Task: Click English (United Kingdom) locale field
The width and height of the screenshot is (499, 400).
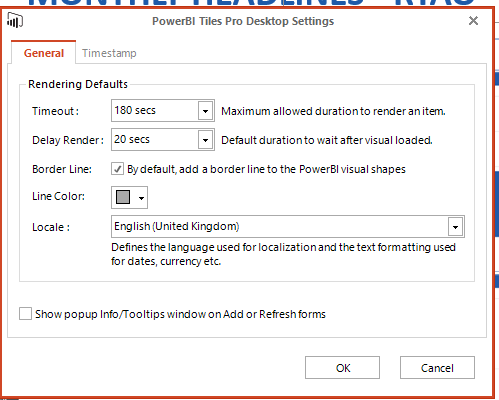Action: (x=280, y=227)
